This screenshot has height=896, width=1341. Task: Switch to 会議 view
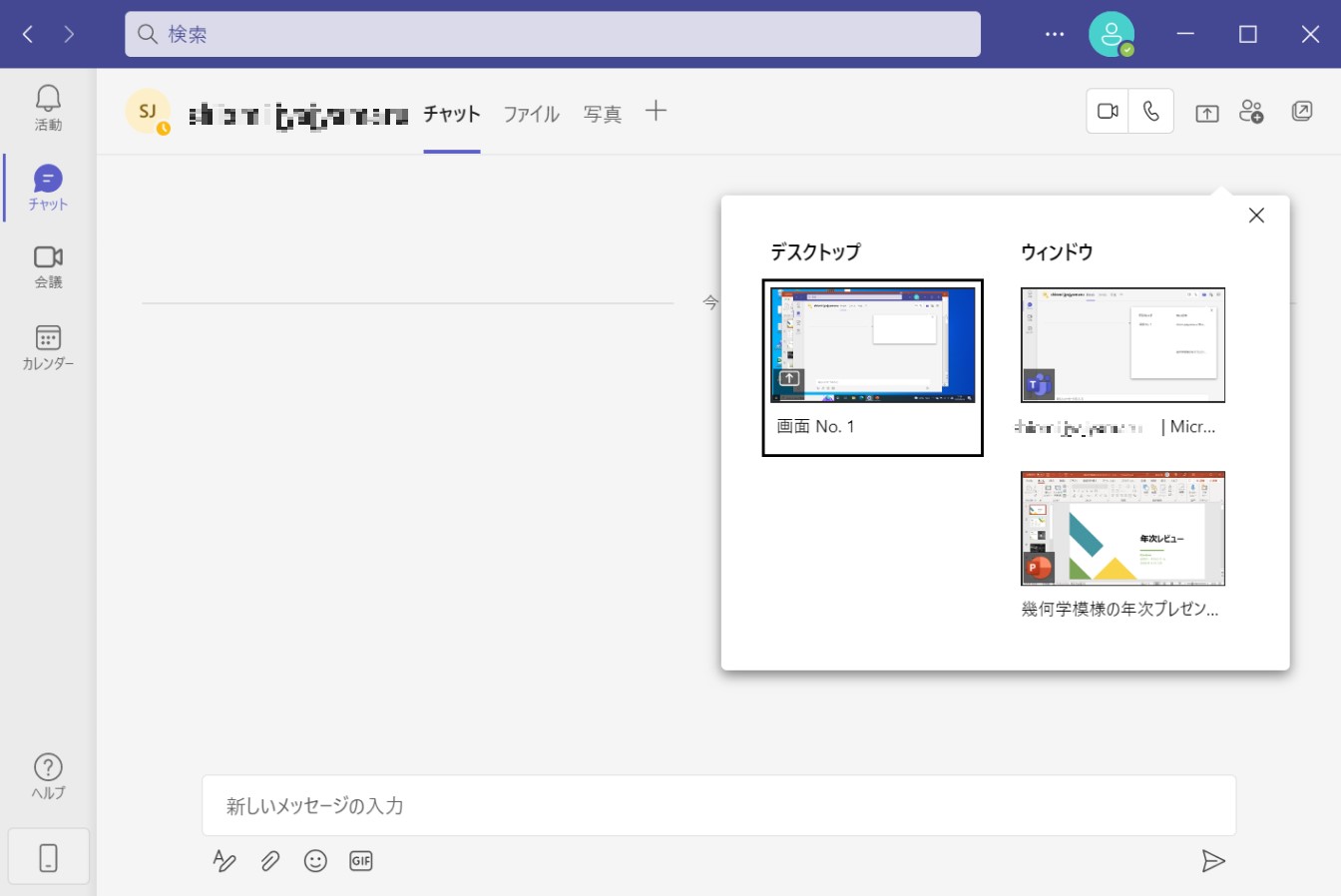point(47,265)
